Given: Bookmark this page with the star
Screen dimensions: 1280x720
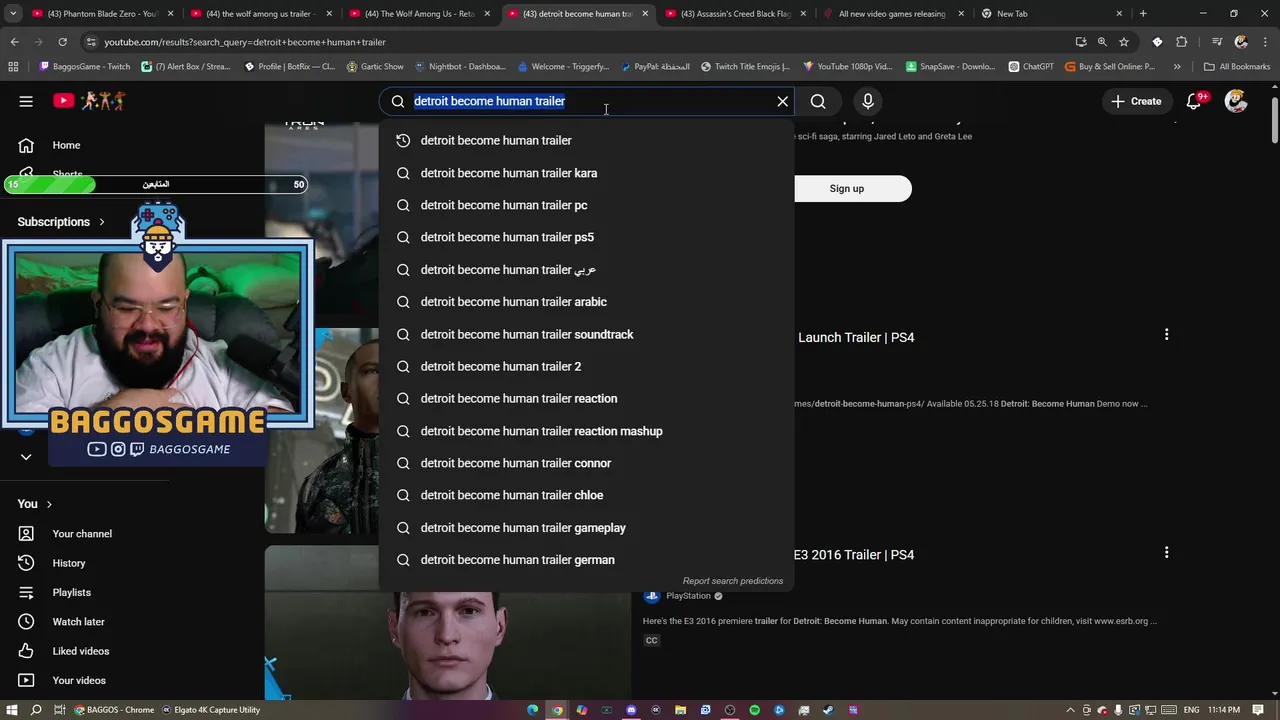Looking at the screenshot, I should (1124, 42).
